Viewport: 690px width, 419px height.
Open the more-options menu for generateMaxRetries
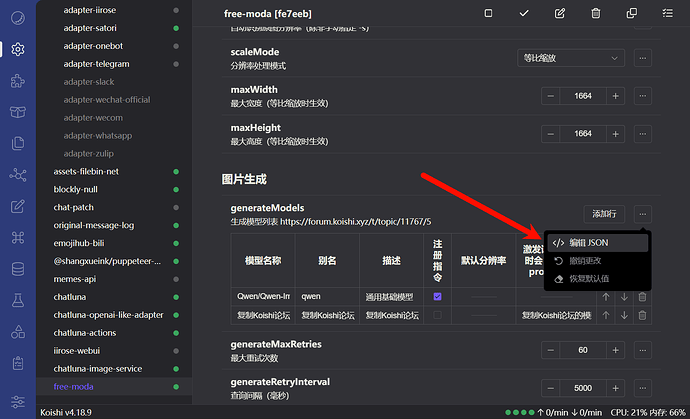(642, 350)
